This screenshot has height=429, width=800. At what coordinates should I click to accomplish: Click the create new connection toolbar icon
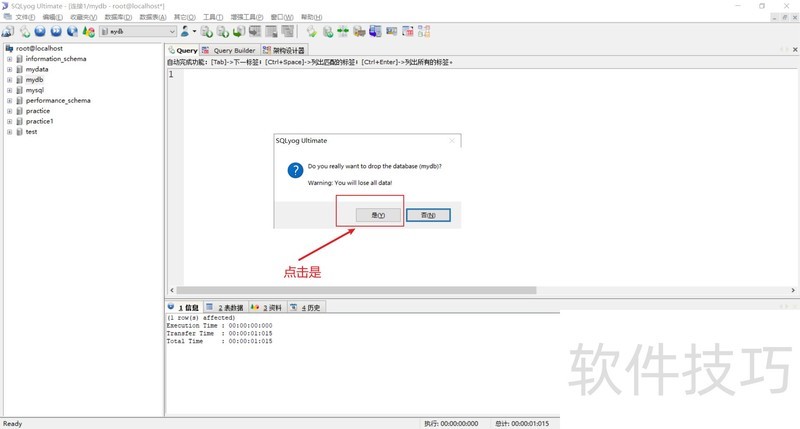tap(8, 32)
